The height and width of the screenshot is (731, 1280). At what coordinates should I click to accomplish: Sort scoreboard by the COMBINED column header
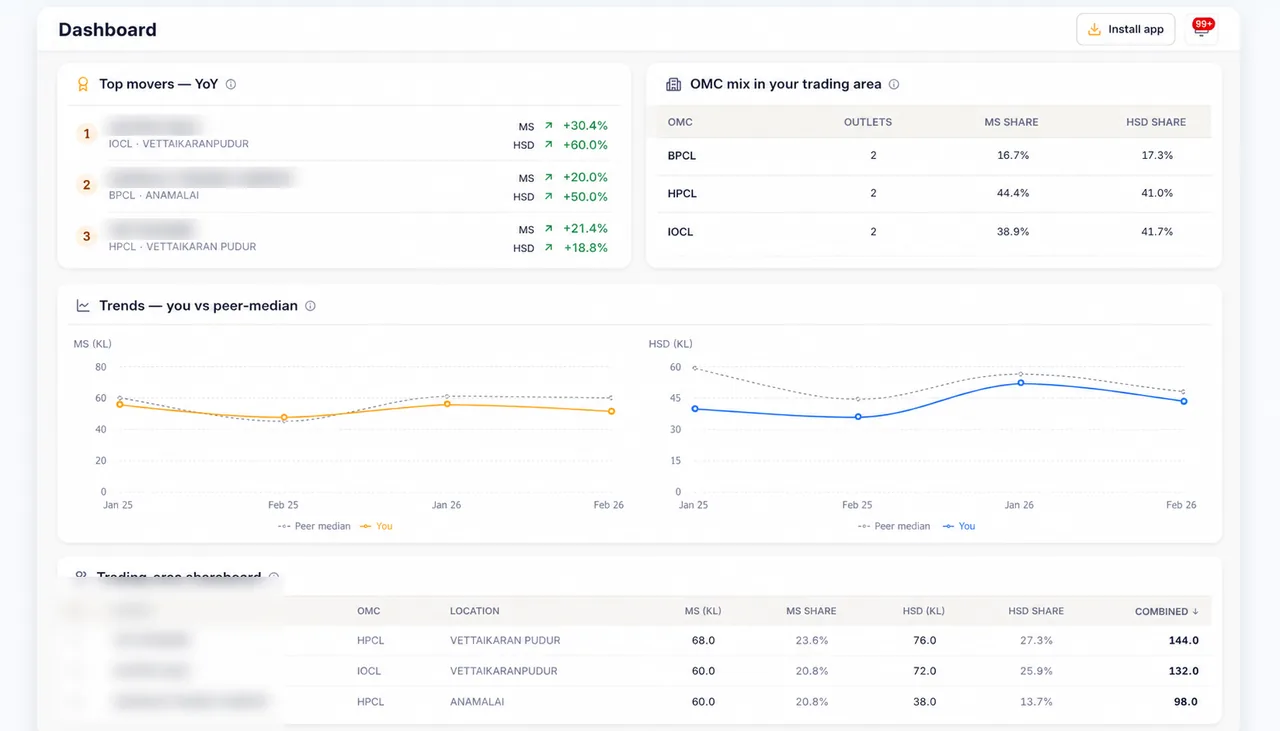pos(1166,611)
